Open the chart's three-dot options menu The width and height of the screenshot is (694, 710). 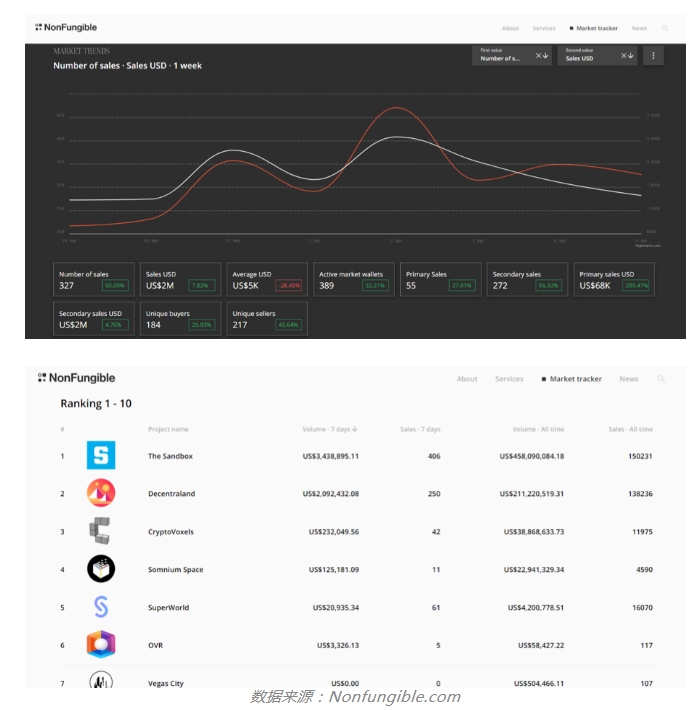click(x=654, y=56)
